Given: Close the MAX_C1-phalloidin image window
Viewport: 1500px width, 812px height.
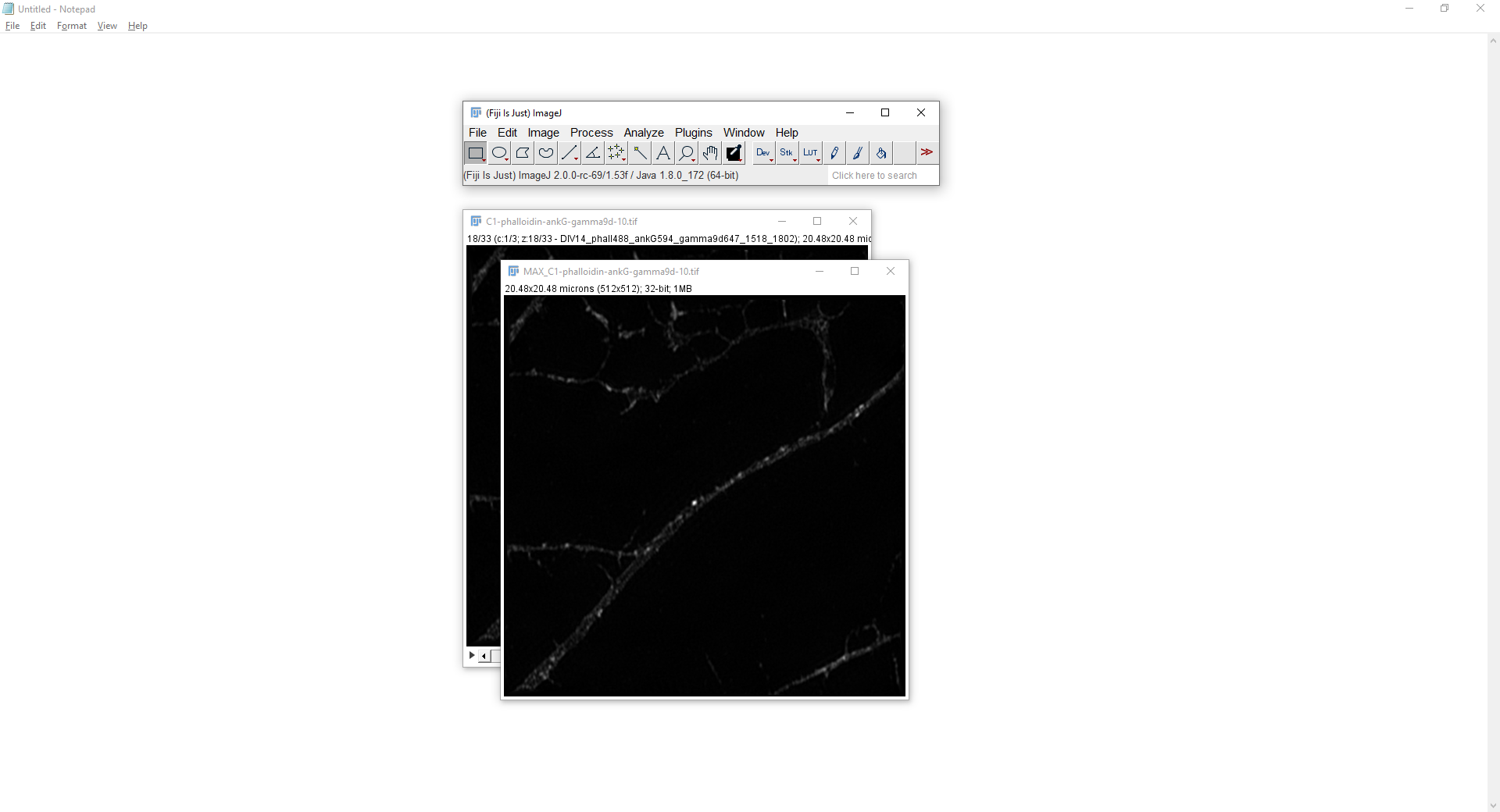Looking at the screenshot, I should point(891,272).
